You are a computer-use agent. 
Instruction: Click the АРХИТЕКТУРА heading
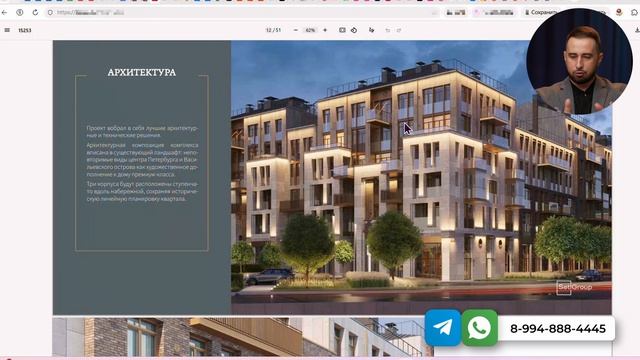coord(142,73)
